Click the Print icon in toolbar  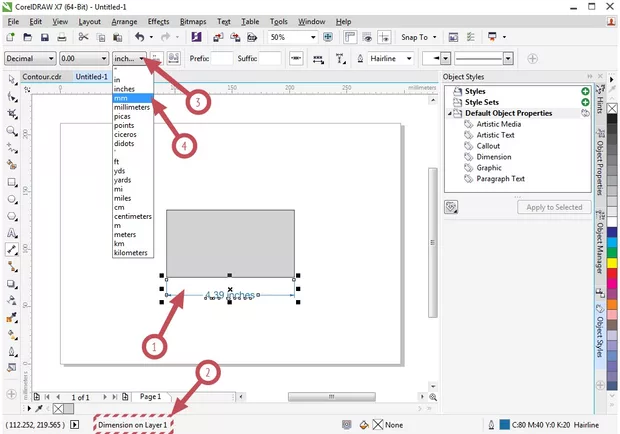[x=62, y=37]
